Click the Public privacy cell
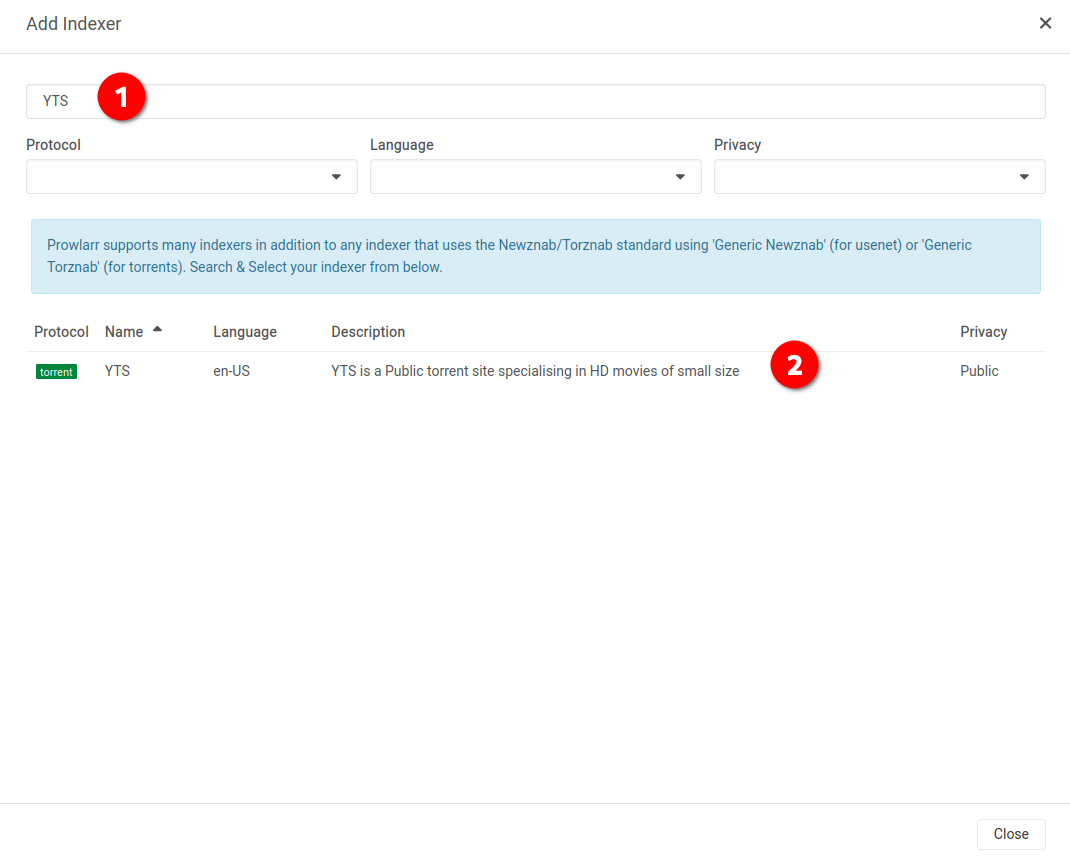Viewport: 1070px width, 860px height. click(x=979, y=371)
